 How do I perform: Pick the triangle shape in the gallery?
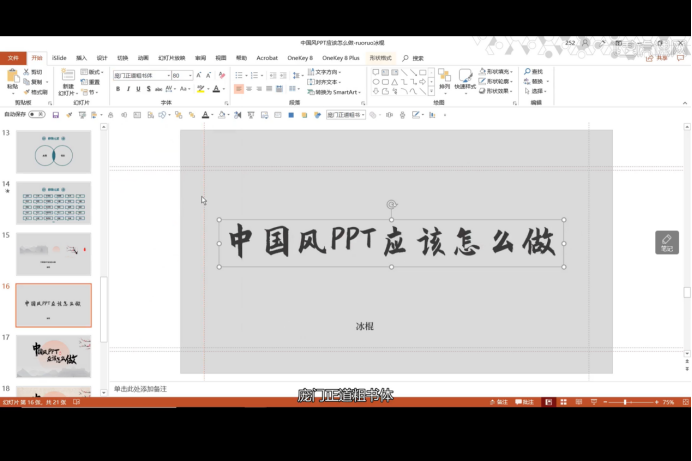point(395,82)
